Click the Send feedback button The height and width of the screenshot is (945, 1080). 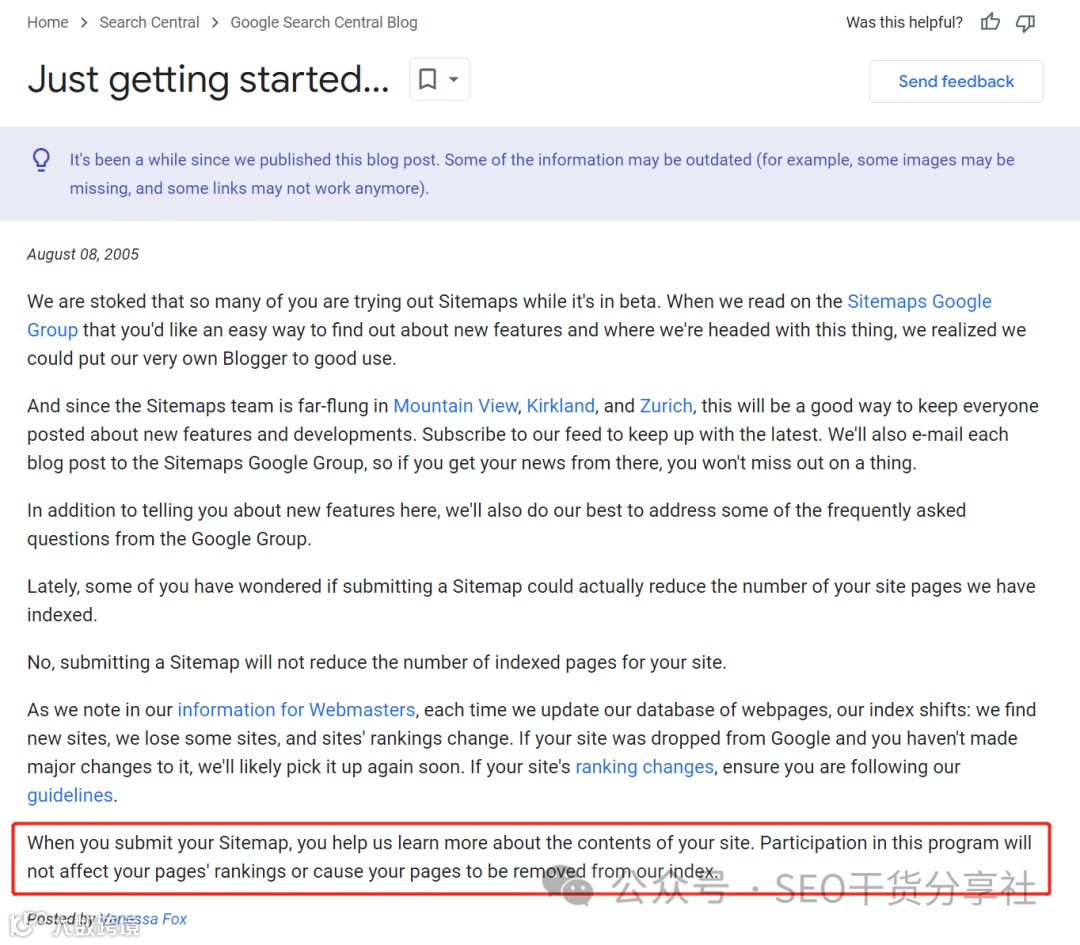click(956, 81)
